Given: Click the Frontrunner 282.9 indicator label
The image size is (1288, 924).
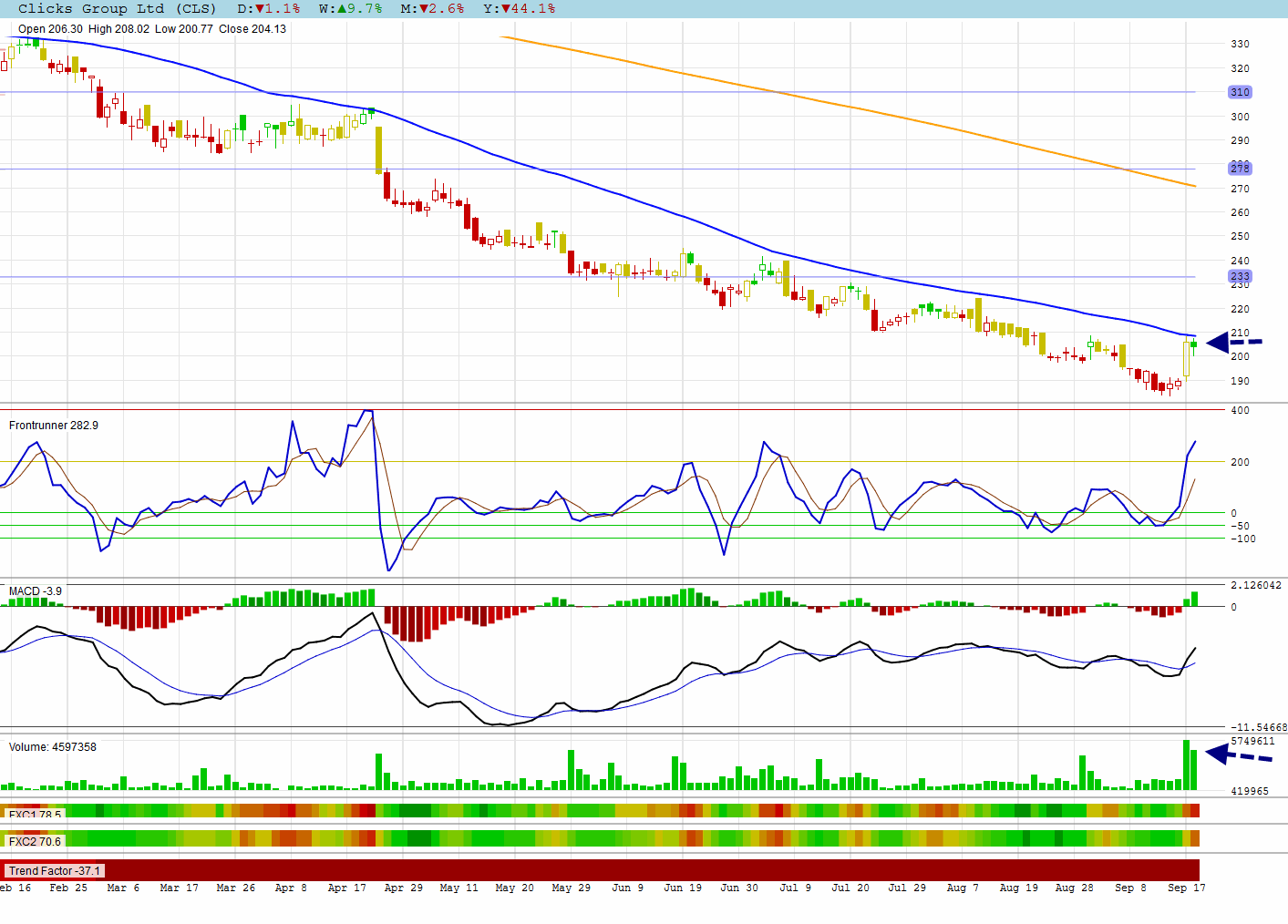Looking at the screenshot, I should point(54,426).
